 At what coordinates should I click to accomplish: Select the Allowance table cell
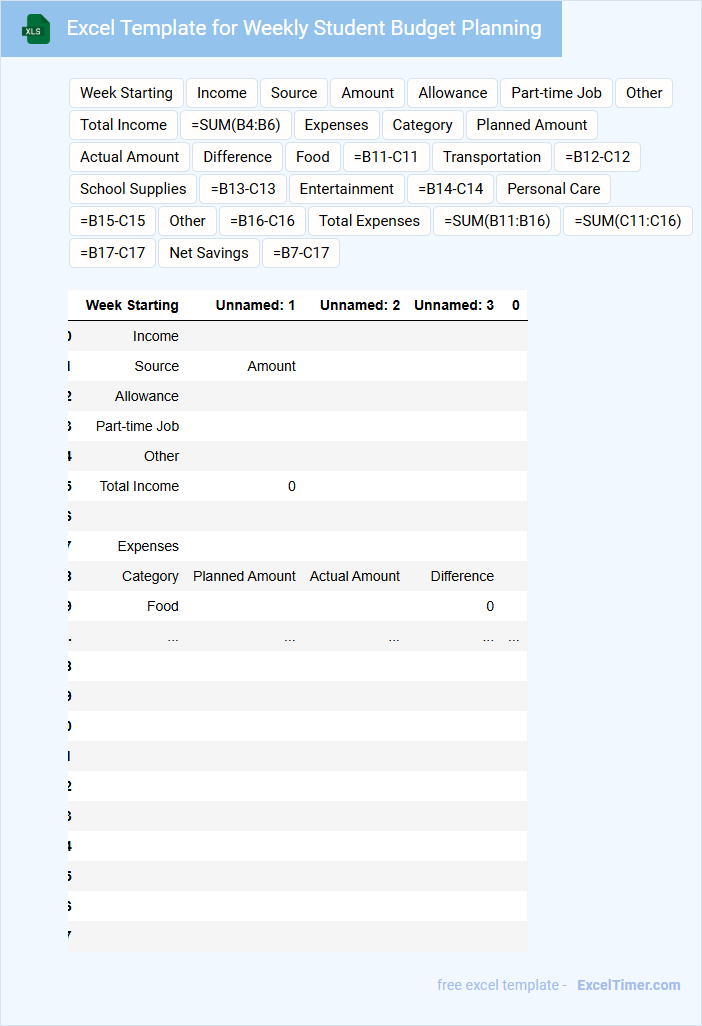click(147, 397)
